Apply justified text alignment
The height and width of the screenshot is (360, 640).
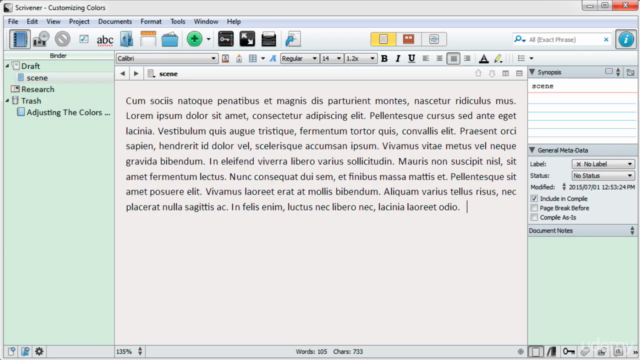453,58
